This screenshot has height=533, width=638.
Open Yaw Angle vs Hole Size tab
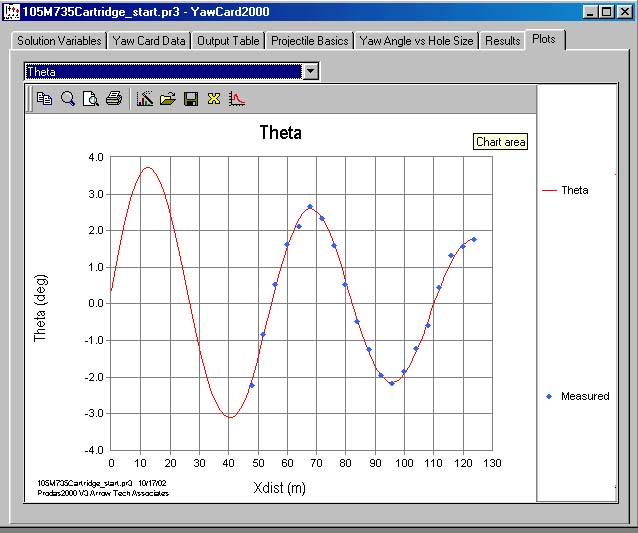pos(417,41)
